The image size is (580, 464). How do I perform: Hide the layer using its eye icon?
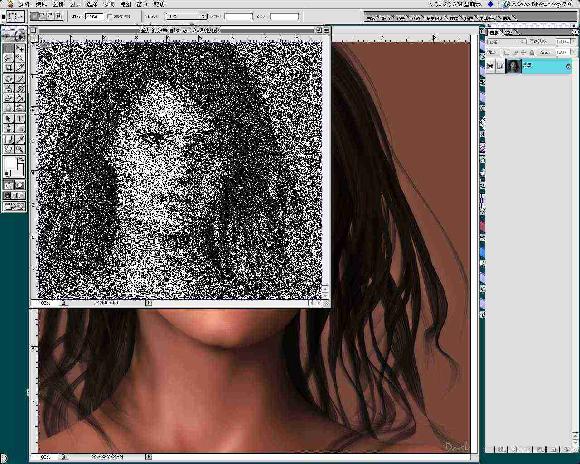point(490,66)
